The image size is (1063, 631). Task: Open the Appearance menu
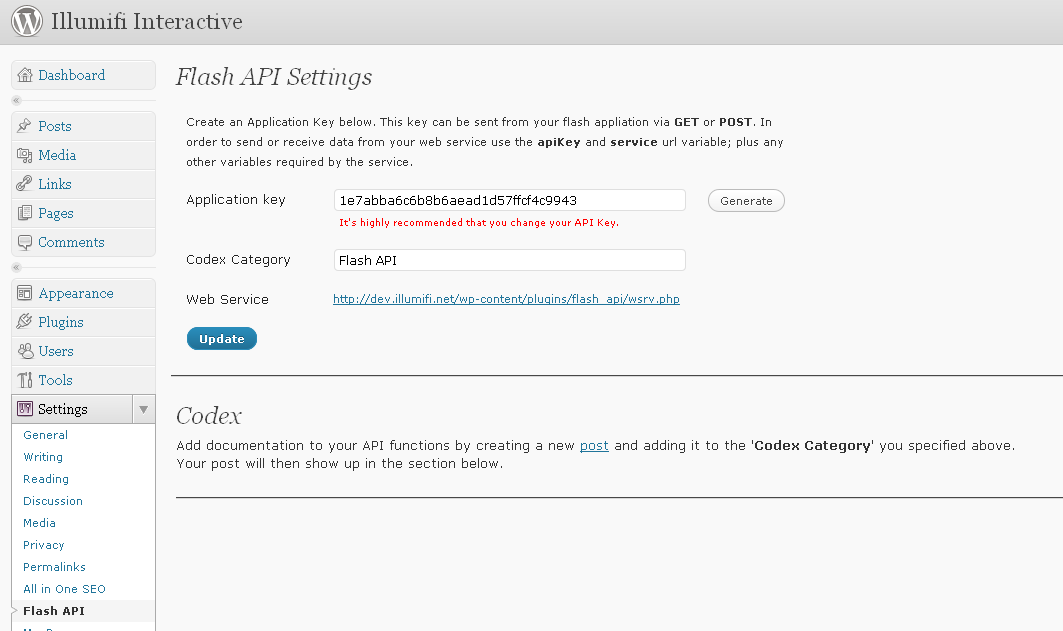click(x=76, y=293)
